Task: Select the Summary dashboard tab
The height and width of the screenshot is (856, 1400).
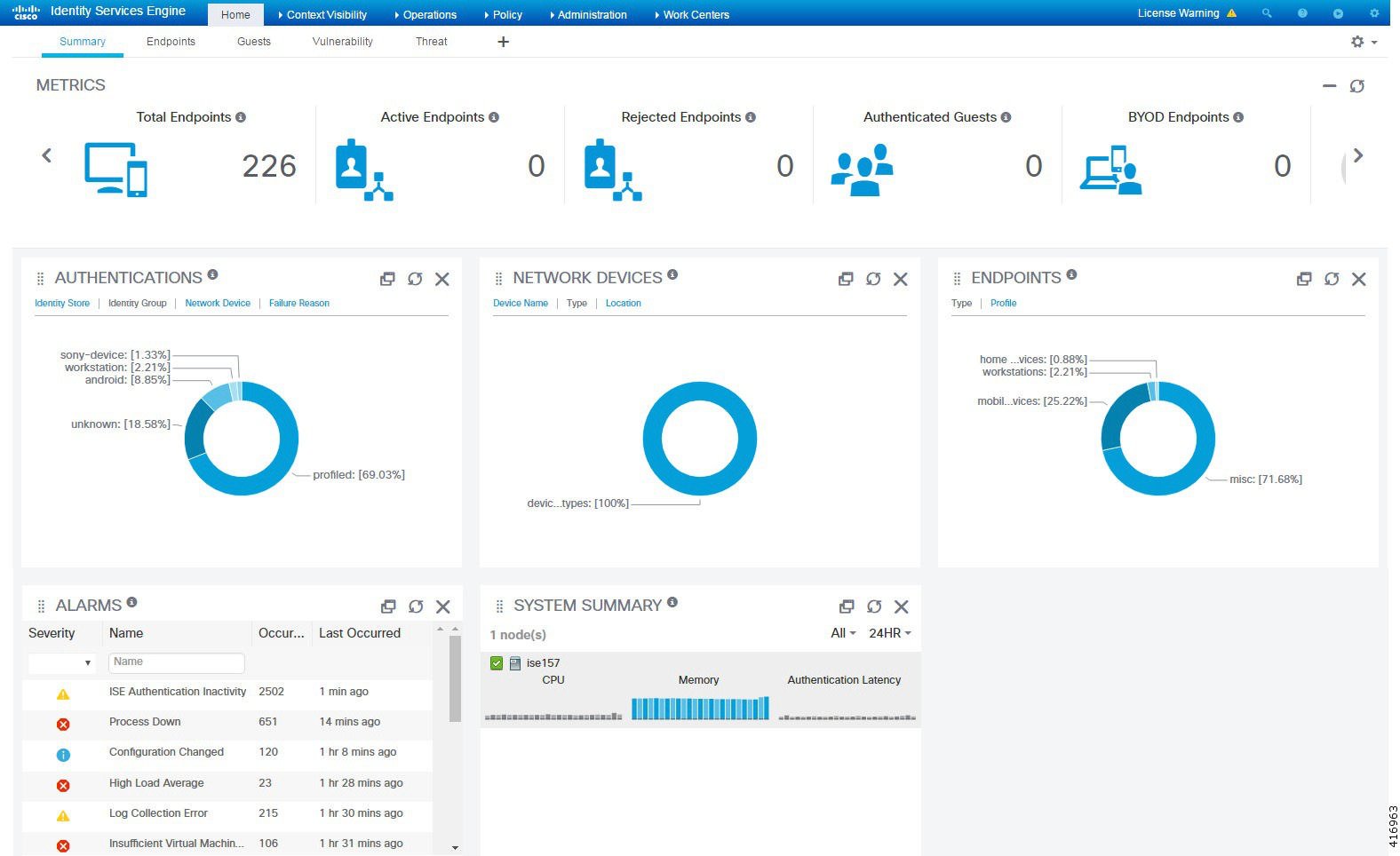Action: click(x=83, y=42)
